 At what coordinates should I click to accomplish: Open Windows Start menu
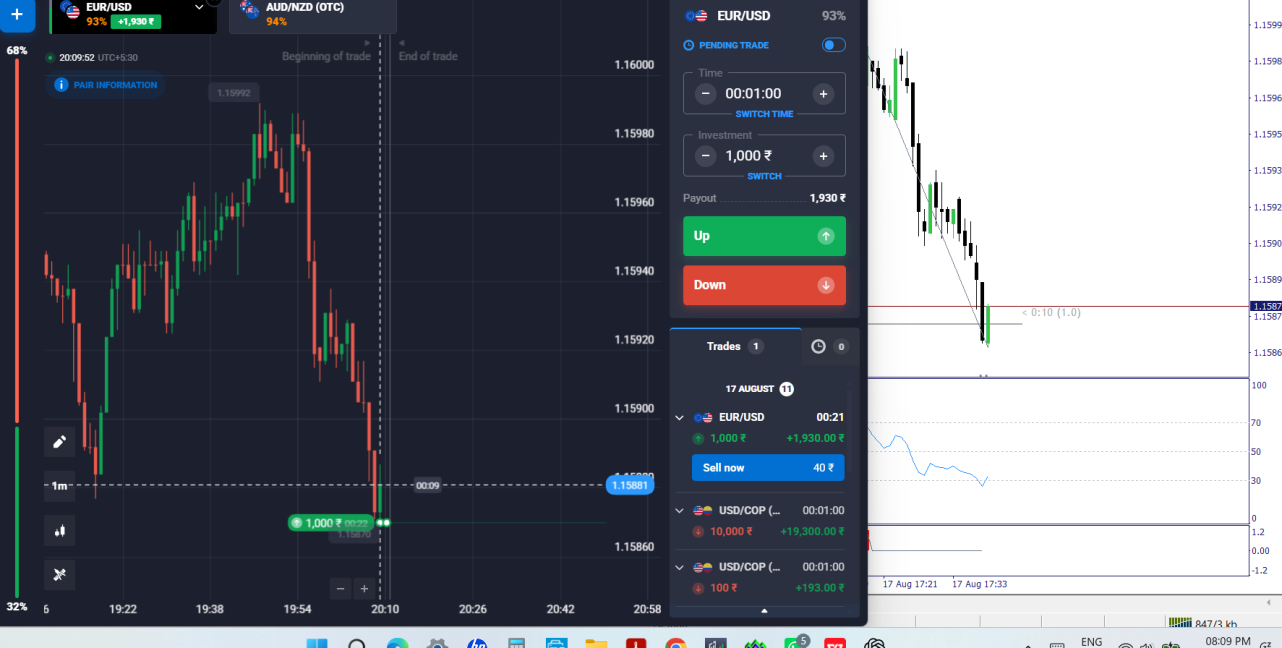click(317, 643)
